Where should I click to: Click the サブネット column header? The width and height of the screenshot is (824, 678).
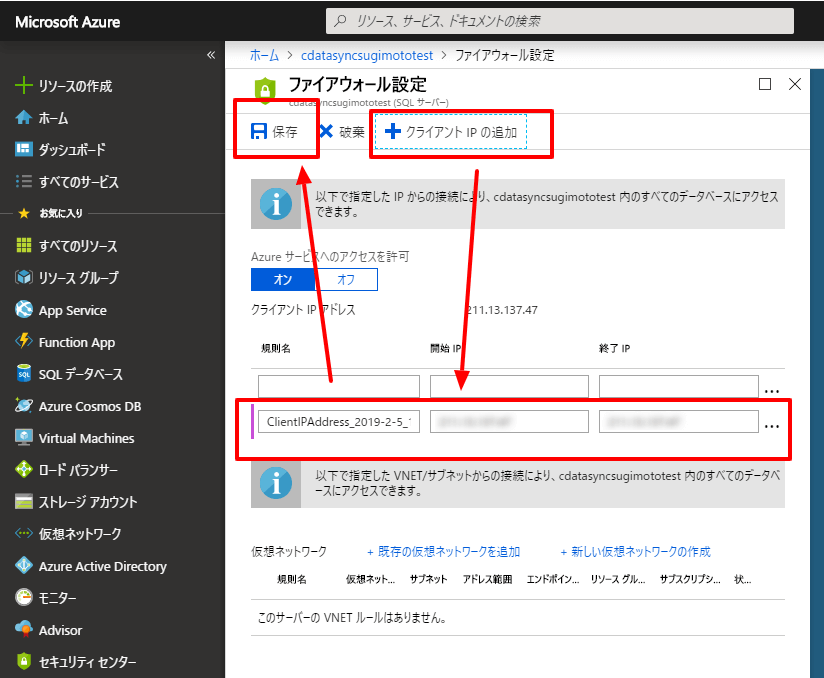tap(428, 579)
